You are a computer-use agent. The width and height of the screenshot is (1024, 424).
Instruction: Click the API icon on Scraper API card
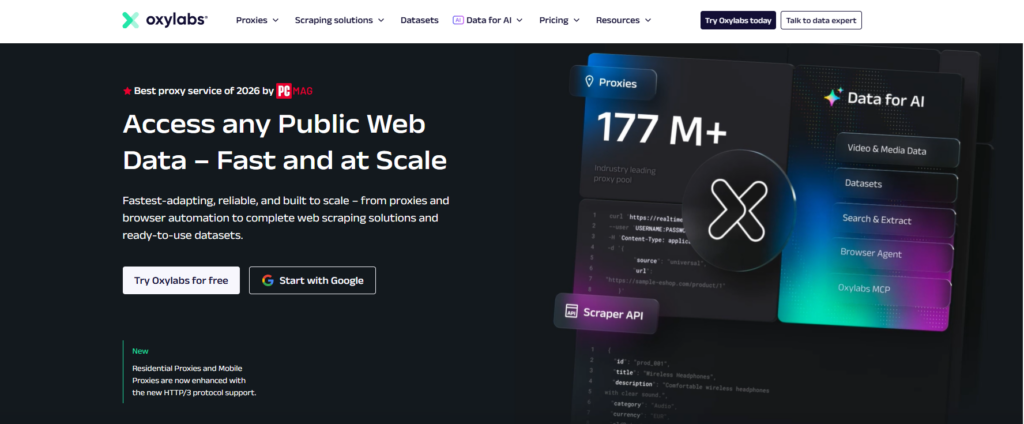[571, 311]
